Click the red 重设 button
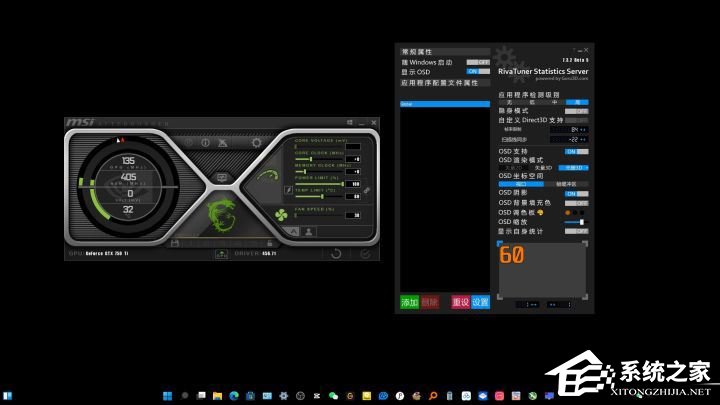The height and width of the screenshot is (405, 720). (461, 302)
